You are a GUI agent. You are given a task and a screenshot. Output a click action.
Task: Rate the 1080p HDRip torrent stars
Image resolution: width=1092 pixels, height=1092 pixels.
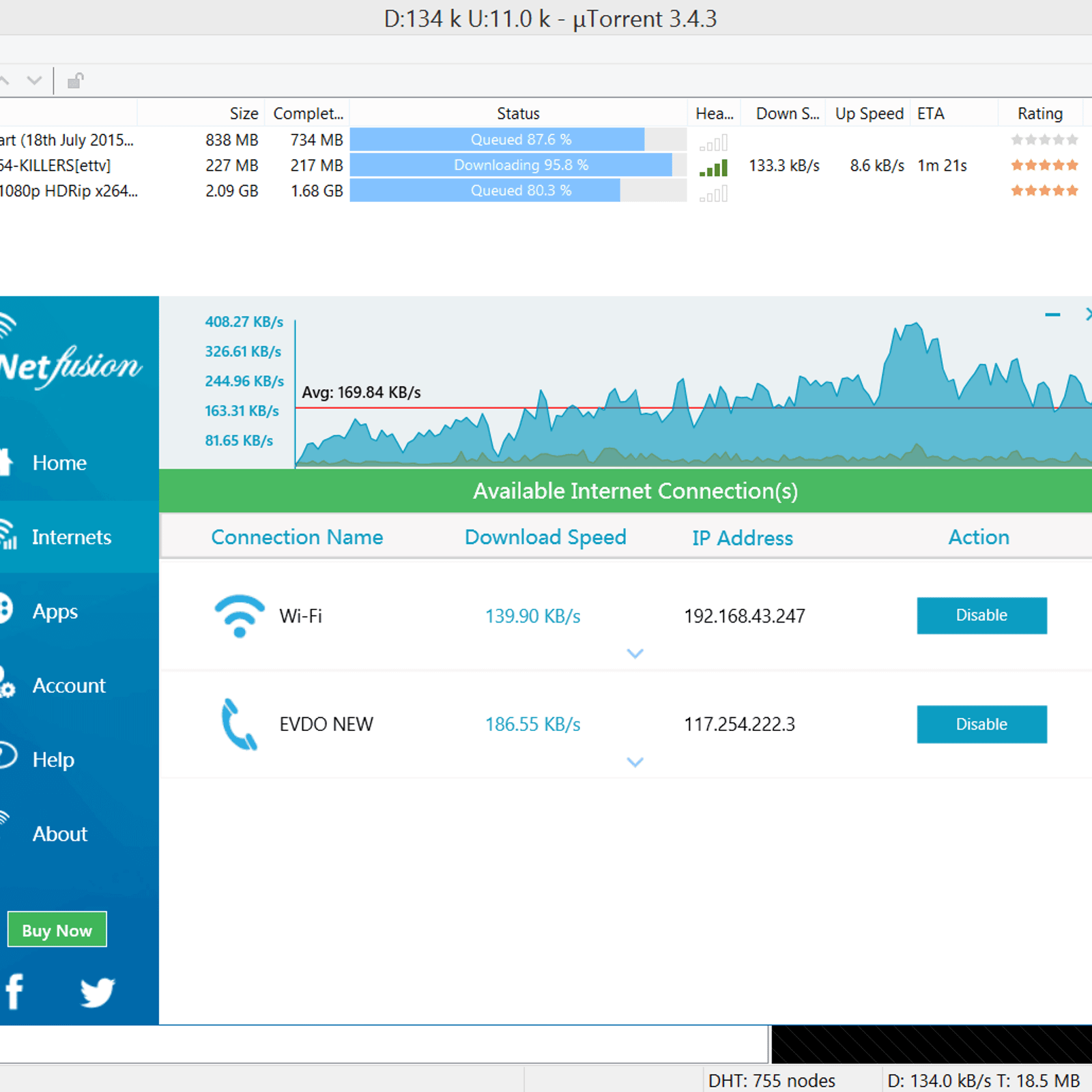(1044, 190)
